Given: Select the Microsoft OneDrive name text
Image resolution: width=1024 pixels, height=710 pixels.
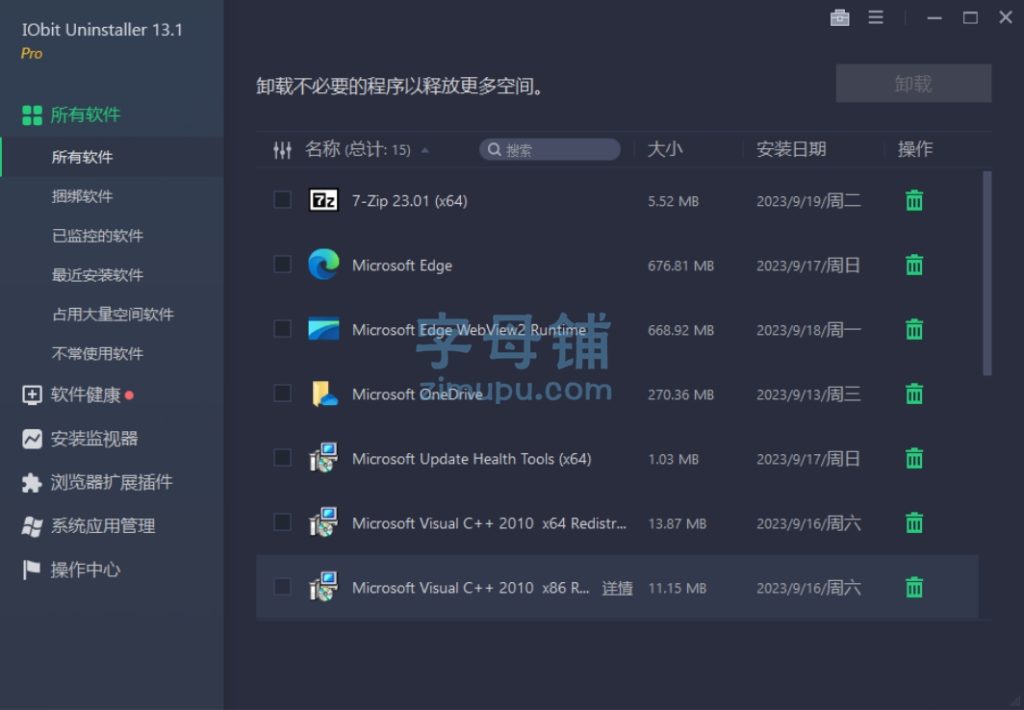Looking at the screenshot, I should tap(417, 394).
